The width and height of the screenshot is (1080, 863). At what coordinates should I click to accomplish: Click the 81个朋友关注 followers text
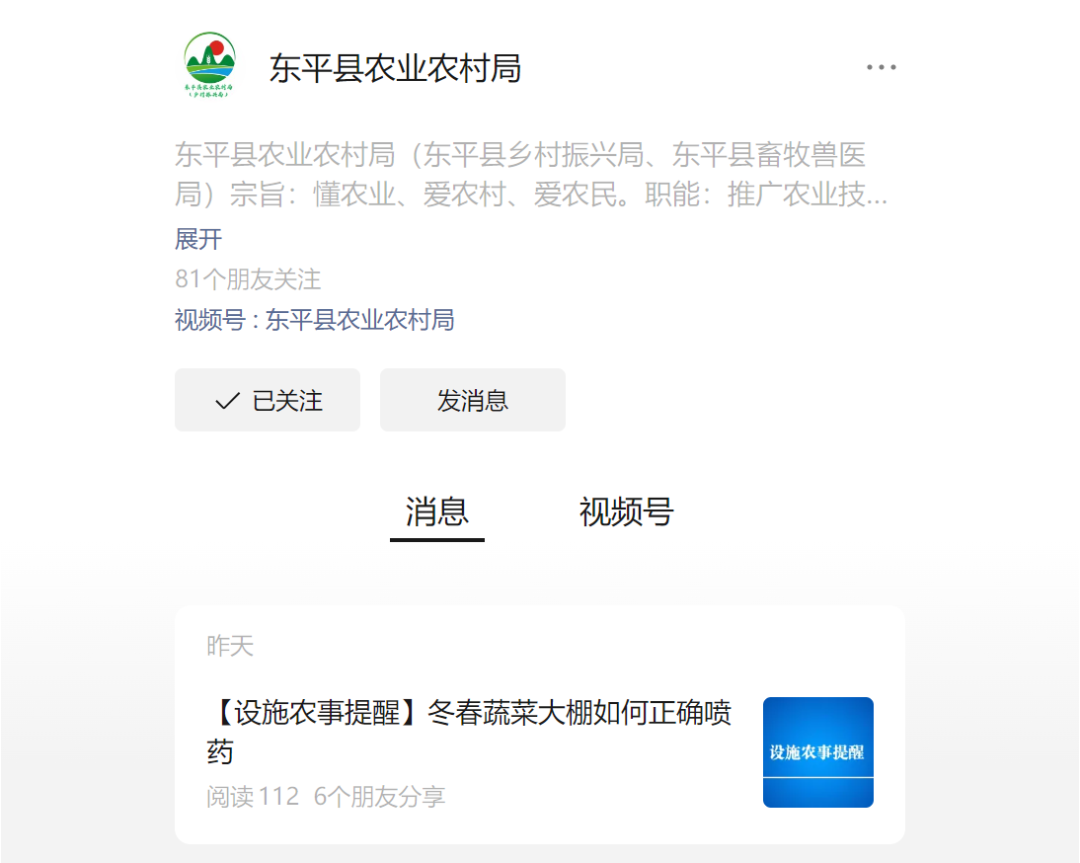(x=248, y=279)
